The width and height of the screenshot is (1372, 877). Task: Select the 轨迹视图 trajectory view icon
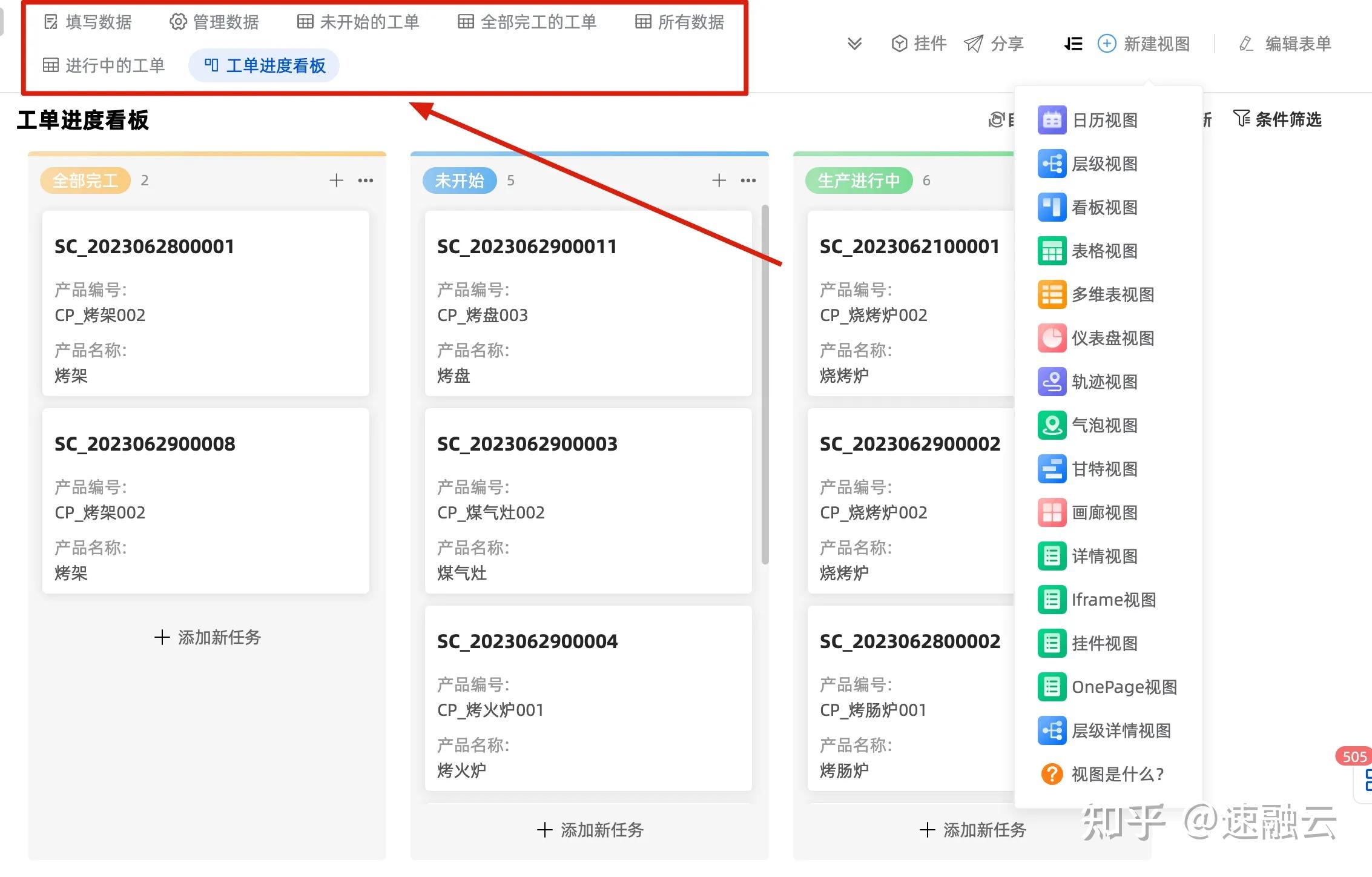click(1052, 382)
